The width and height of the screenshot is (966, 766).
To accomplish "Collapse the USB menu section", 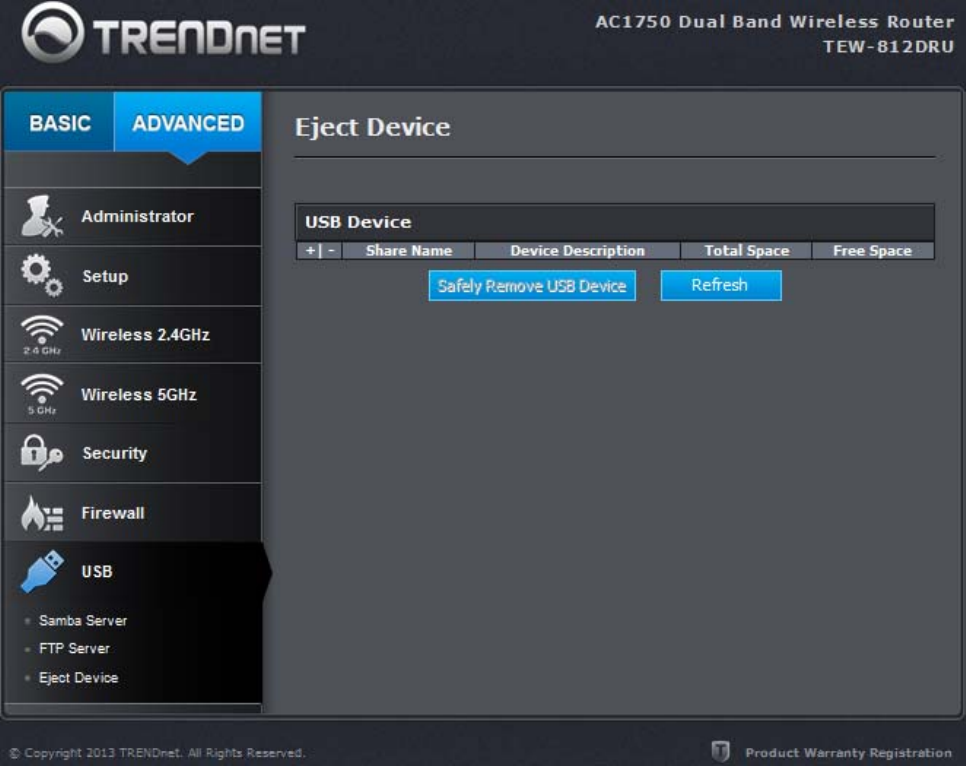I will coord(133,572).
